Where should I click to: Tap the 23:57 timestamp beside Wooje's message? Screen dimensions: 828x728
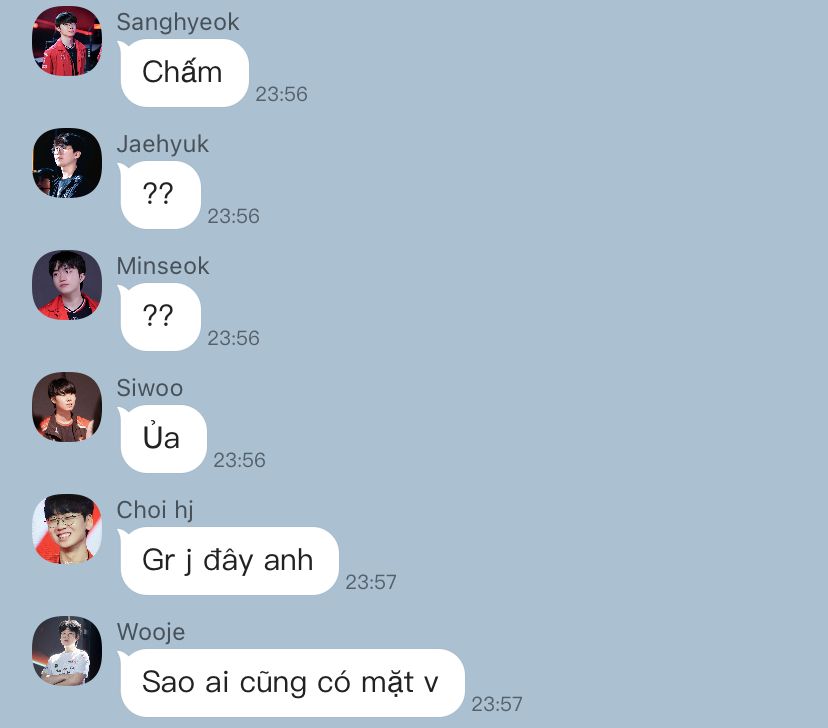coord(497,704)
